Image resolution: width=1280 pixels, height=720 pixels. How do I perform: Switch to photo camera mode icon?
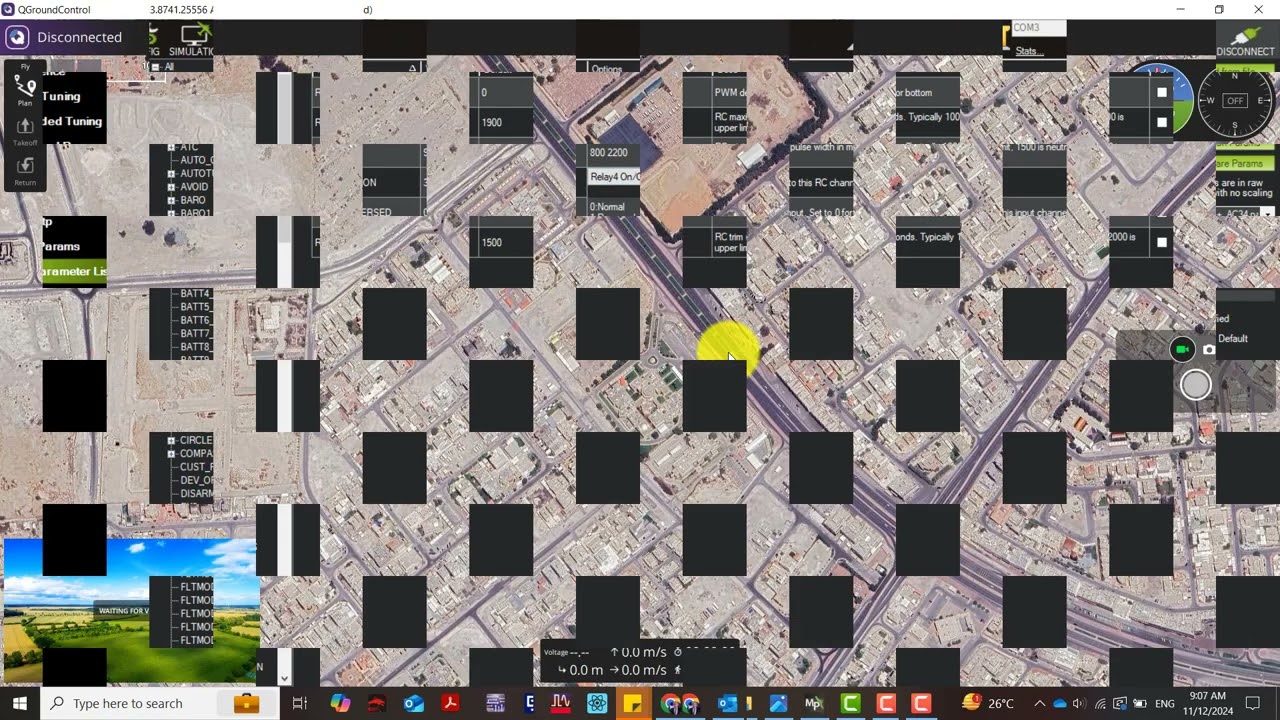point(1209,349)
